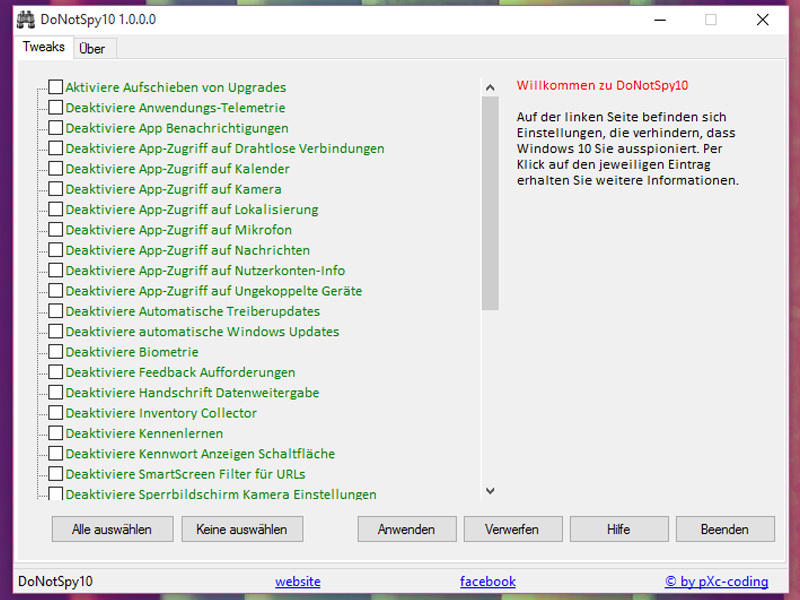800x600 pixels.
Task: Open the website link
Action: coord(298,582)
